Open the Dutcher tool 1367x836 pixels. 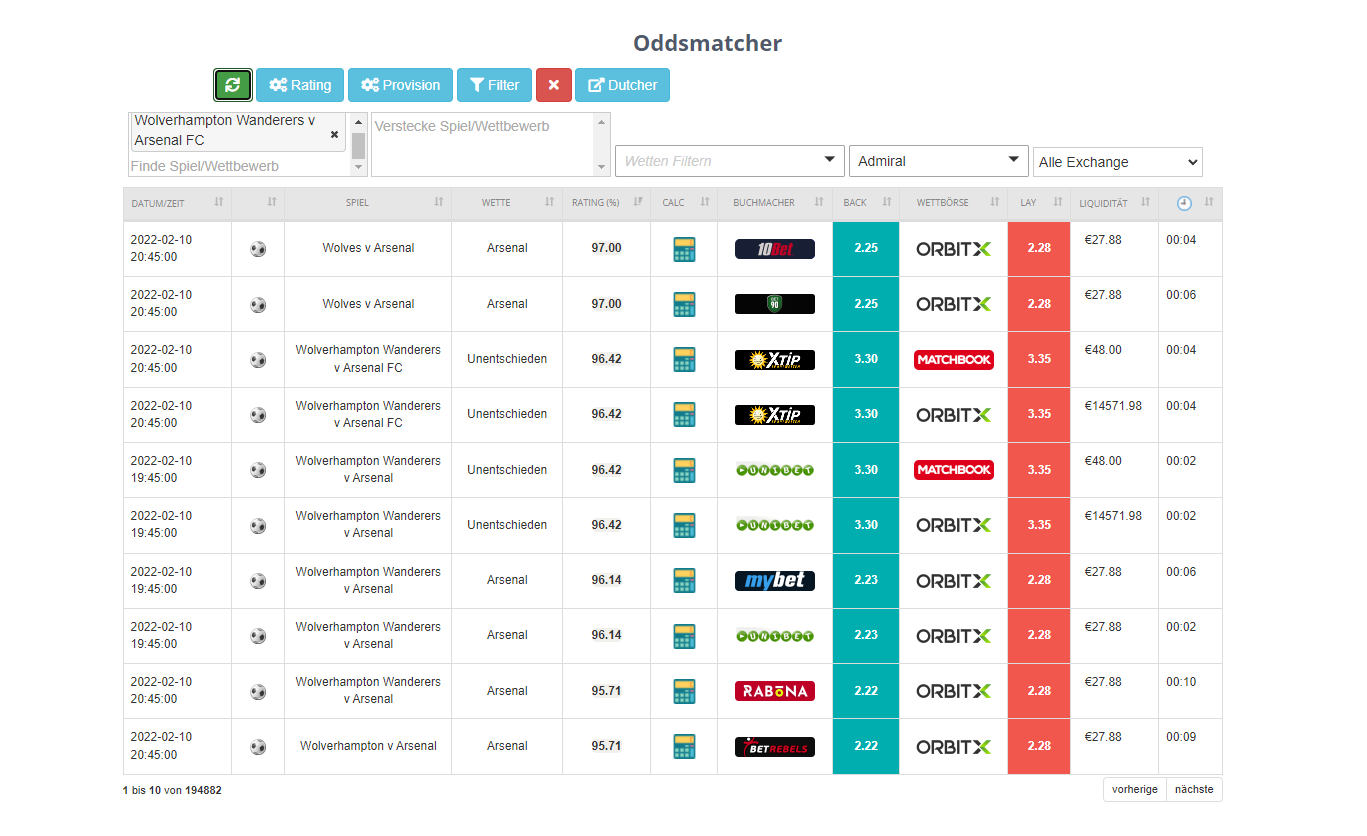[x=622, y=85]
